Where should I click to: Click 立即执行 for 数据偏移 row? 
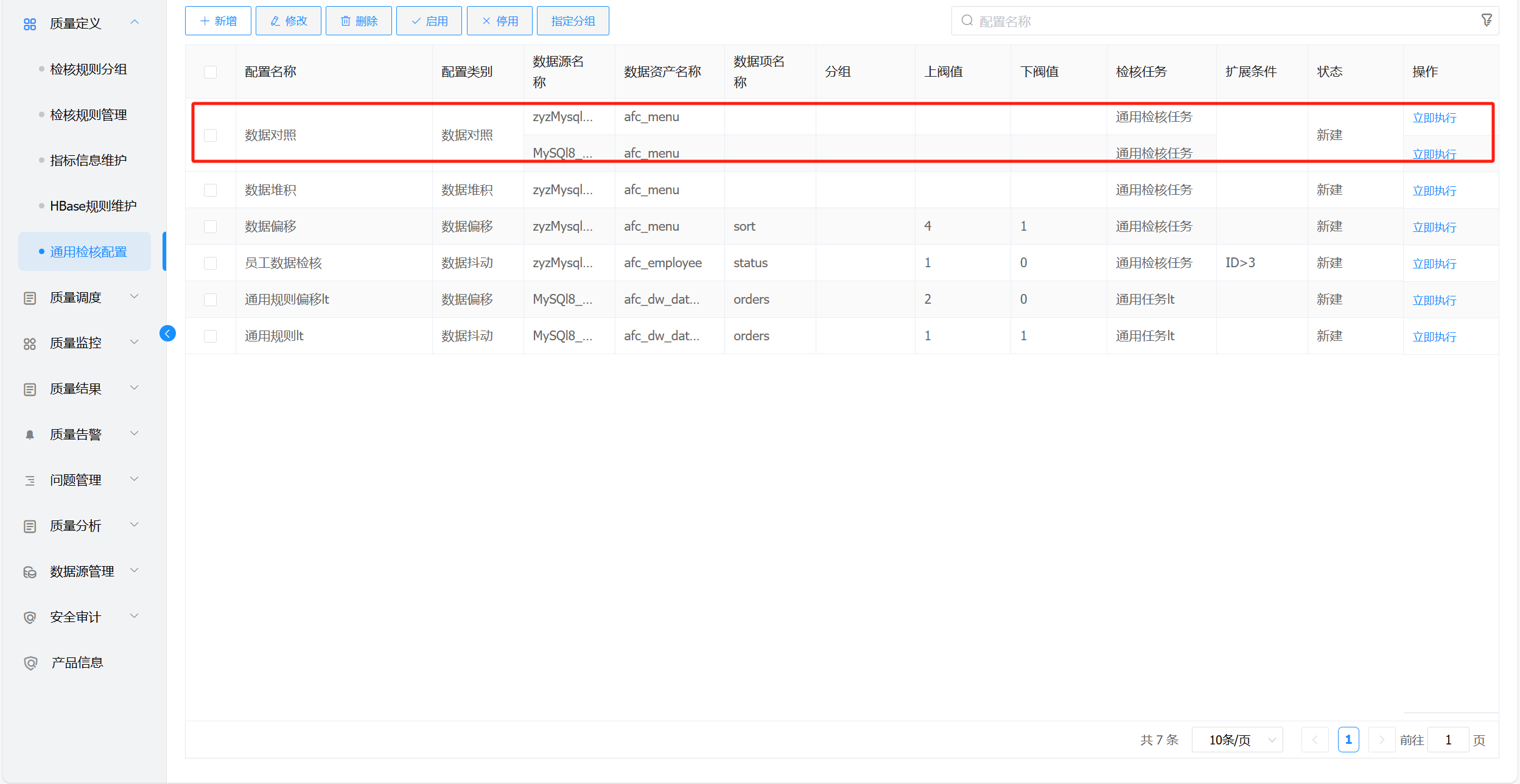coord(1434,227)
